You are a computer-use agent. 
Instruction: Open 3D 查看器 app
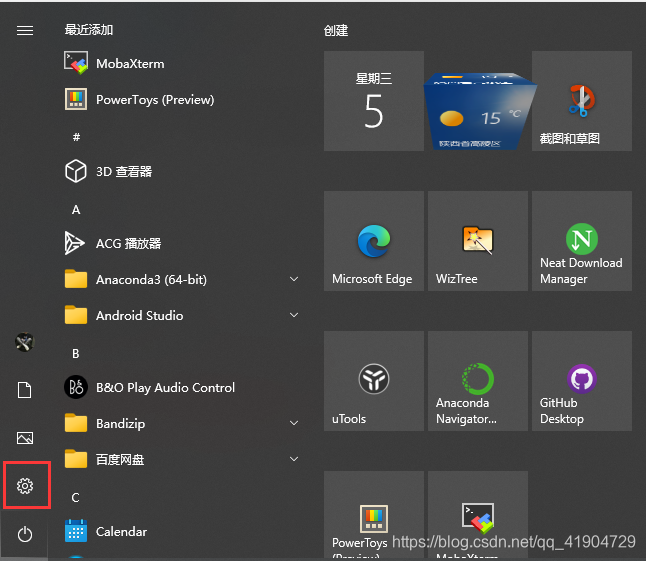pyautogui.click(x=108, y=171)
